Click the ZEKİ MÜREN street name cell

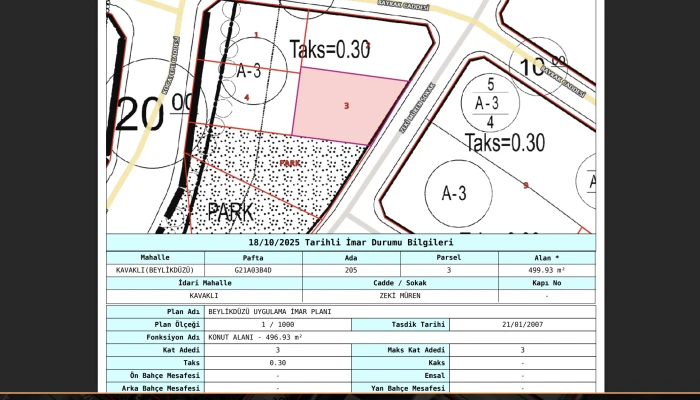(x=400, y=296)
